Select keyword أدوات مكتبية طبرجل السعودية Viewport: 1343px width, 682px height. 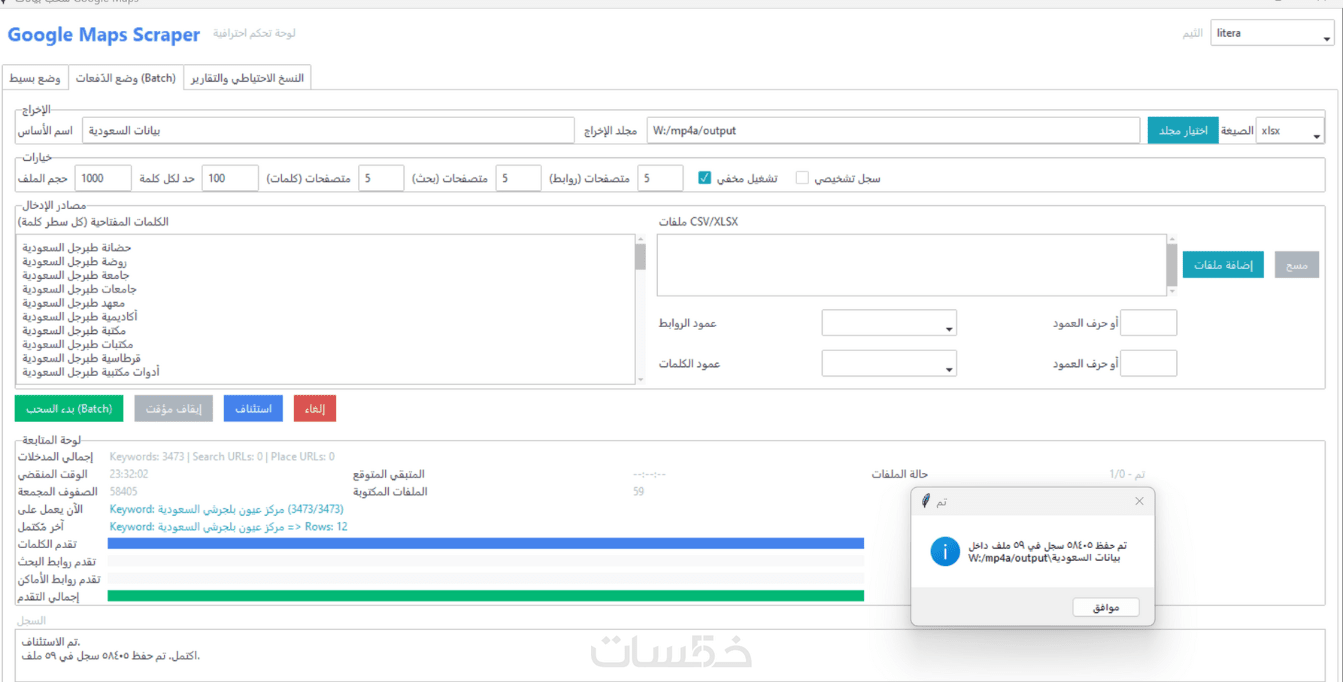point(91,372)
